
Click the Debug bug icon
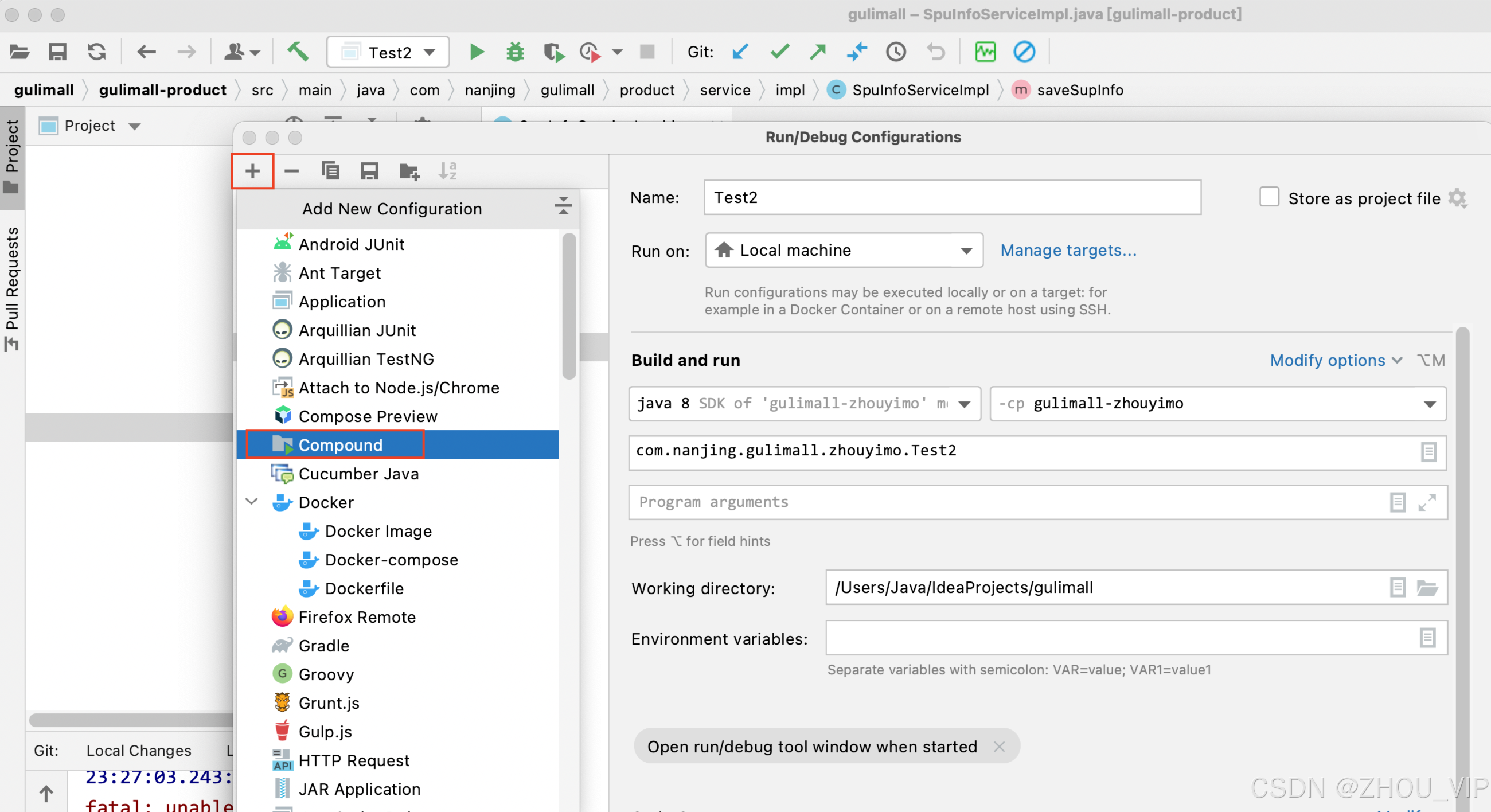[x=514, y=52]
